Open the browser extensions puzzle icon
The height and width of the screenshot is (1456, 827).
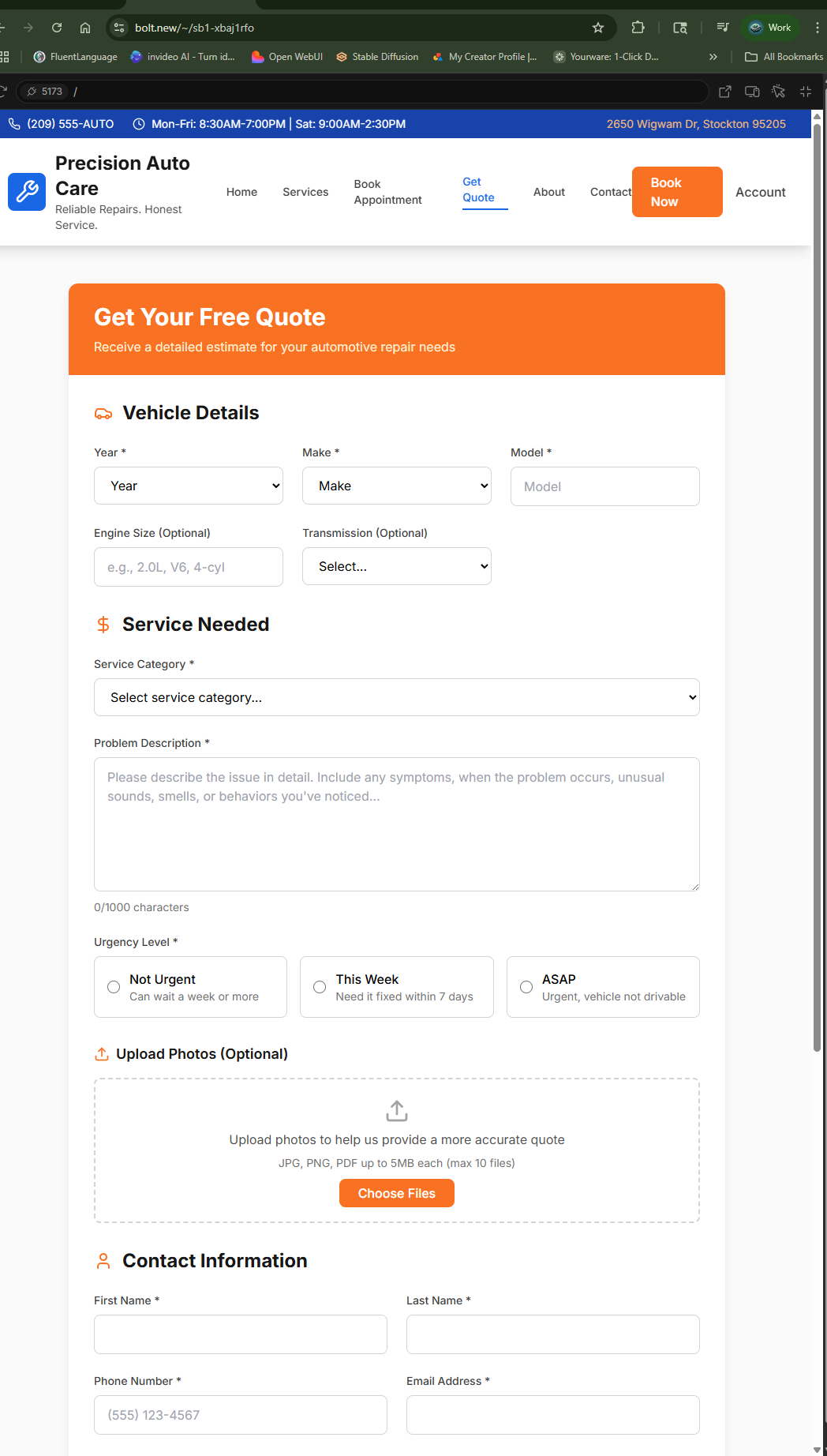[638, 28]
